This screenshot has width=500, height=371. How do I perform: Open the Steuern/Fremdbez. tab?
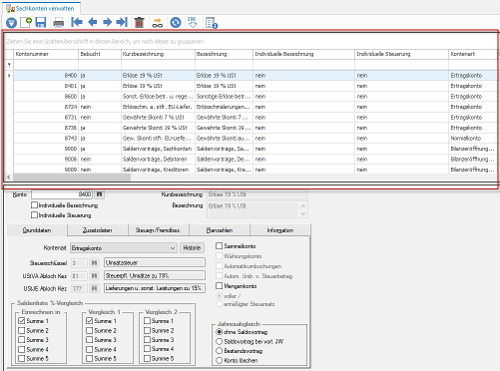point(158,230)
